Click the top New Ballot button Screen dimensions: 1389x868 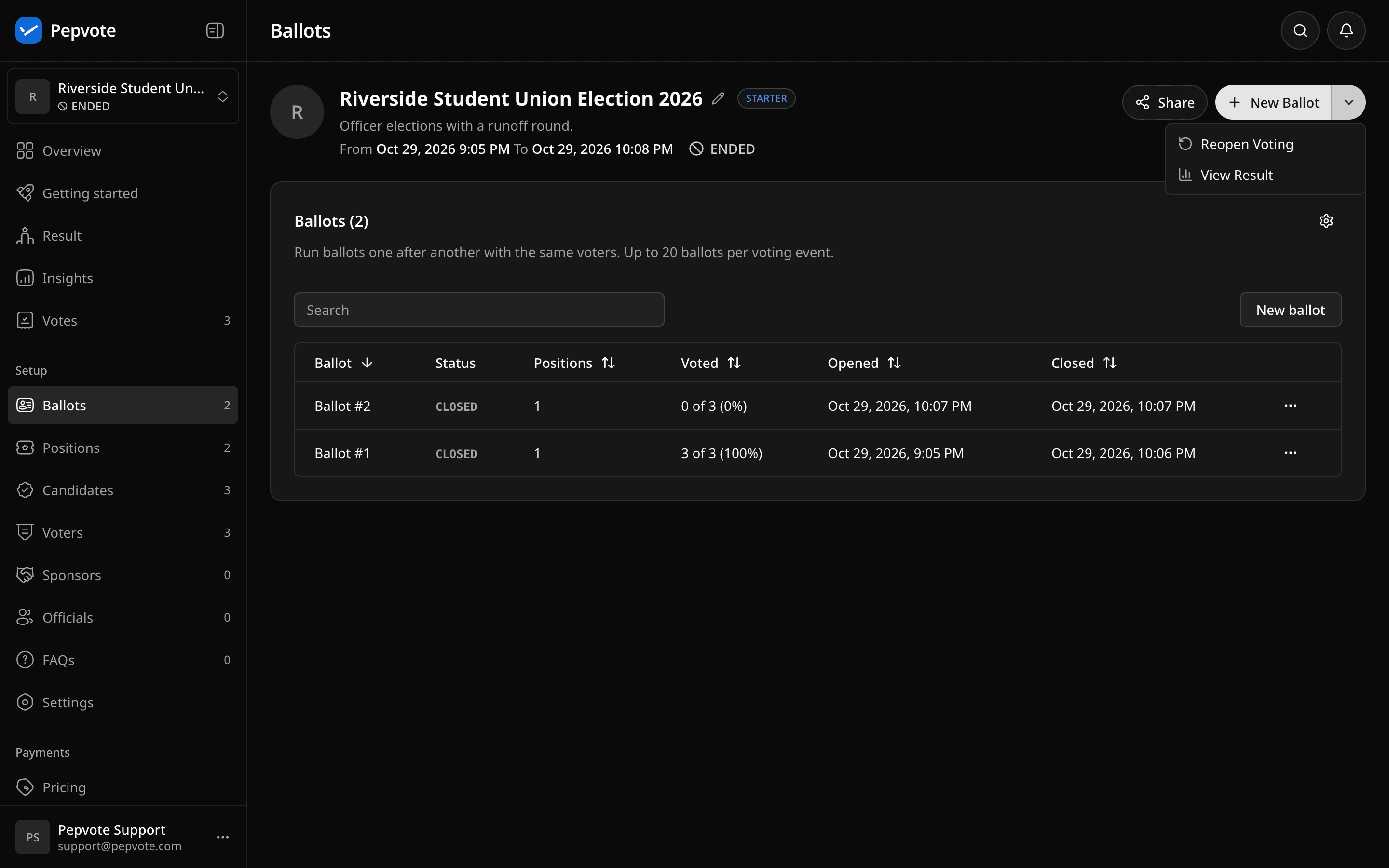click(x=1274, y=102)
